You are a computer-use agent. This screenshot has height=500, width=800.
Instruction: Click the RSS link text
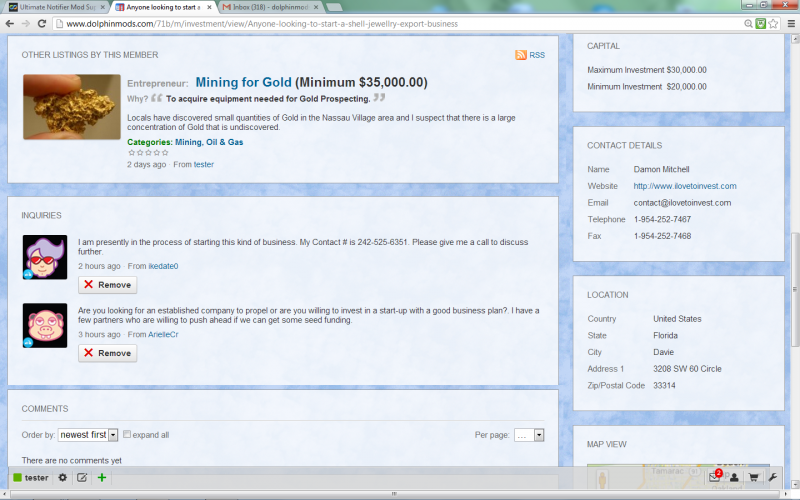click(x=537, y=55)
